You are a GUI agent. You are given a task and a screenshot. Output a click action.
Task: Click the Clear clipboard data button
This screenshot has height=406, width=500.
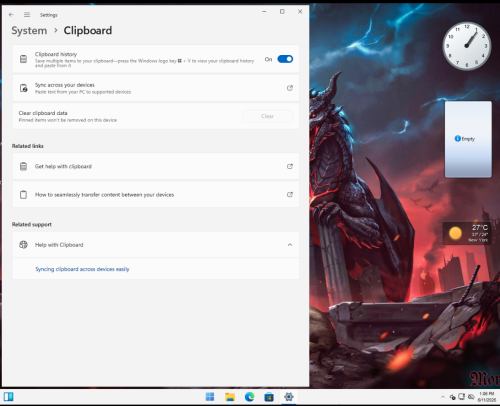(x=267, y=116)
